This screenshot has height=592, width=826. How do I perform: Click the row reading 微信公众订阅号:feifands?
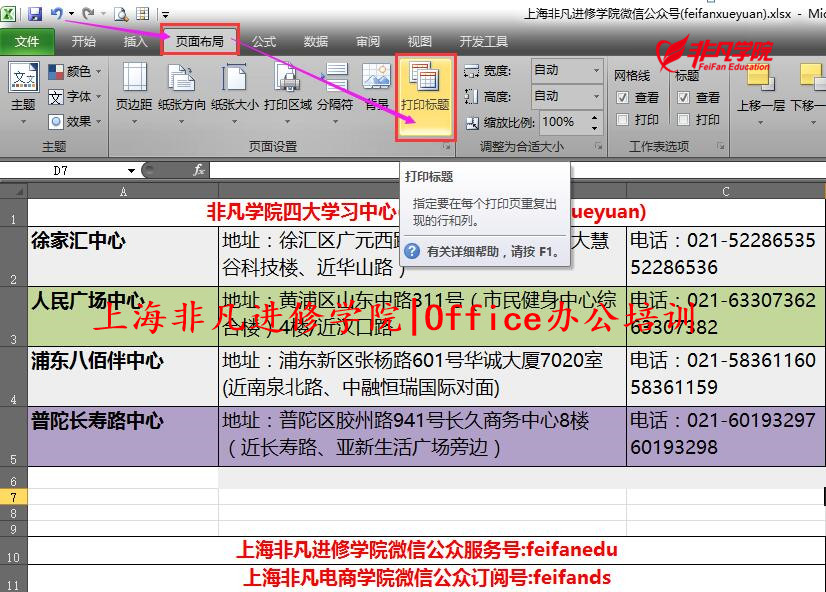tap(426, 578)
